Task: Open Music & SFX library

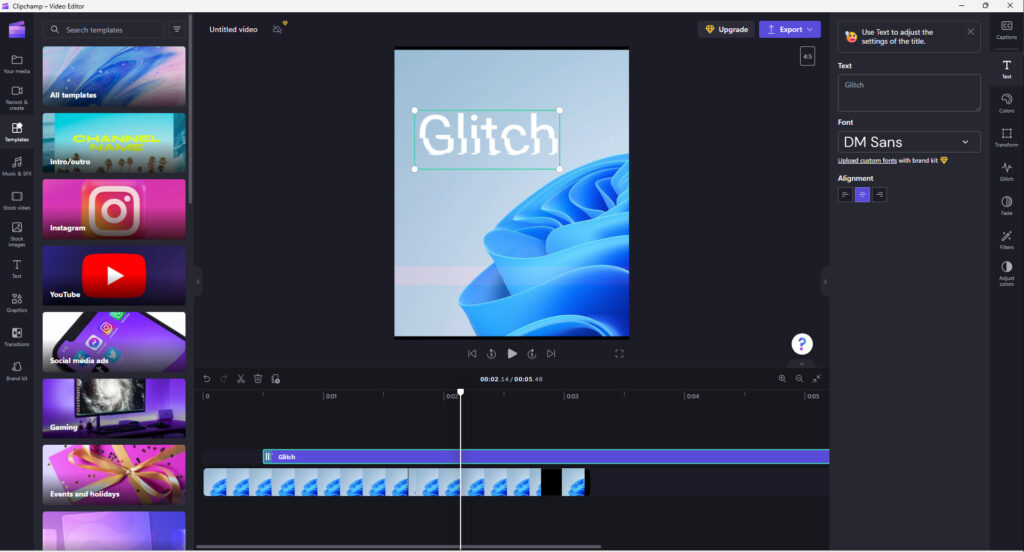Action: 17,166
